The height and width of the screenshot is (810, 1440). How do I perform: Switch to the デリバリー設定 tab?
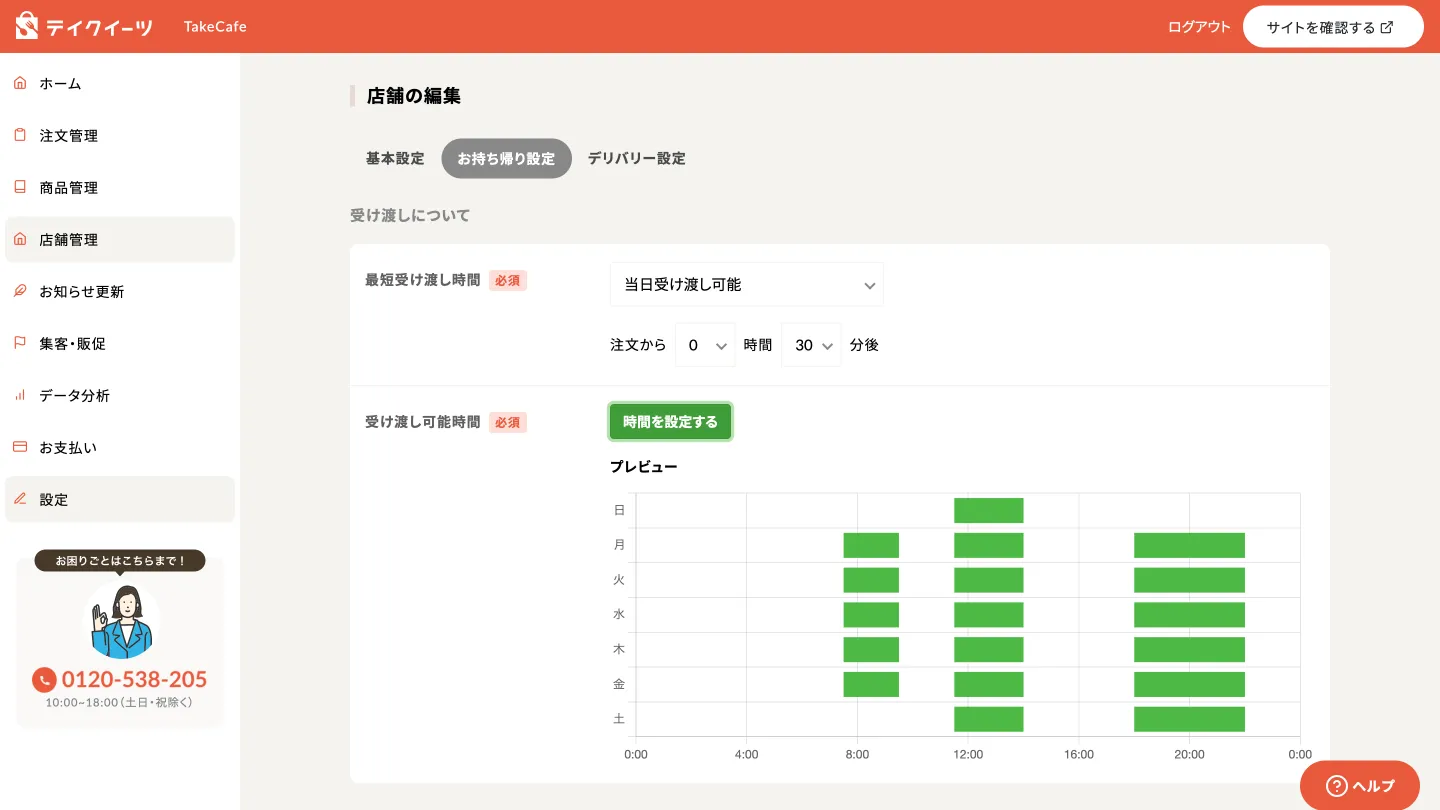pos(636,158)
